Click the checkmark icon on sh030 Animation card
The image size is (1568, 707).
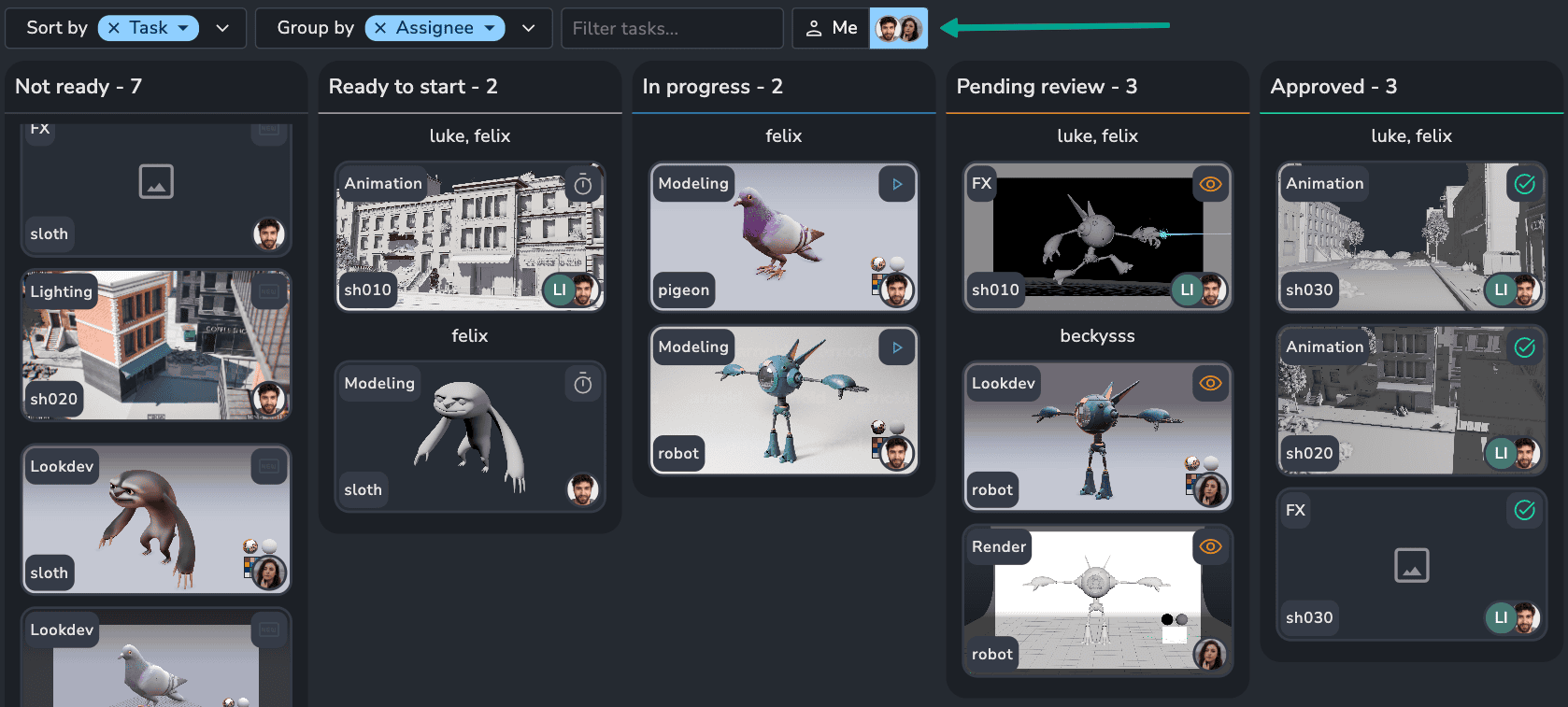tap(1524, 185)
